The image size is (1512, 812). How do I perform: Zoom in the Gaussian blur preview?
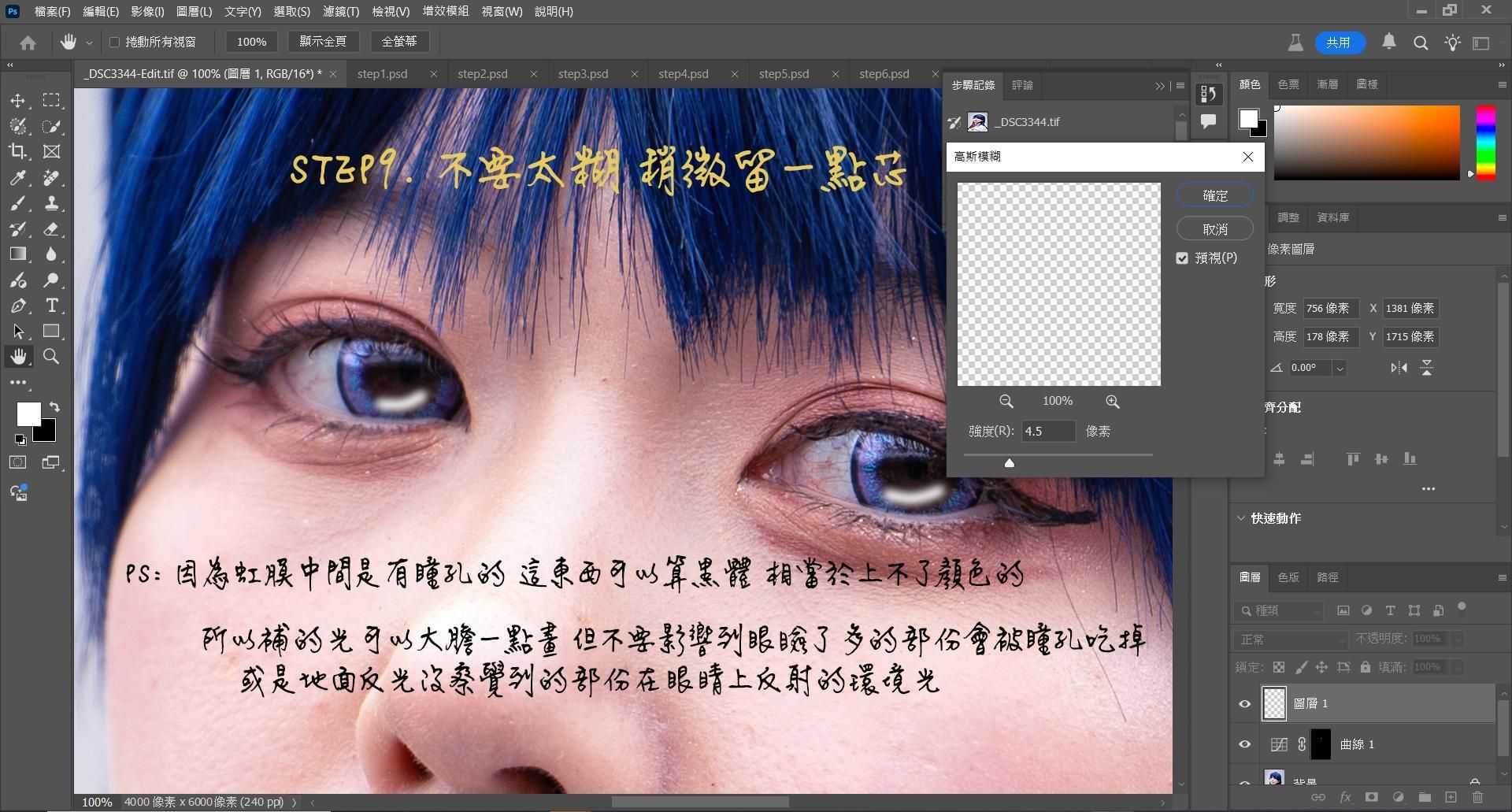(1112, 402)
